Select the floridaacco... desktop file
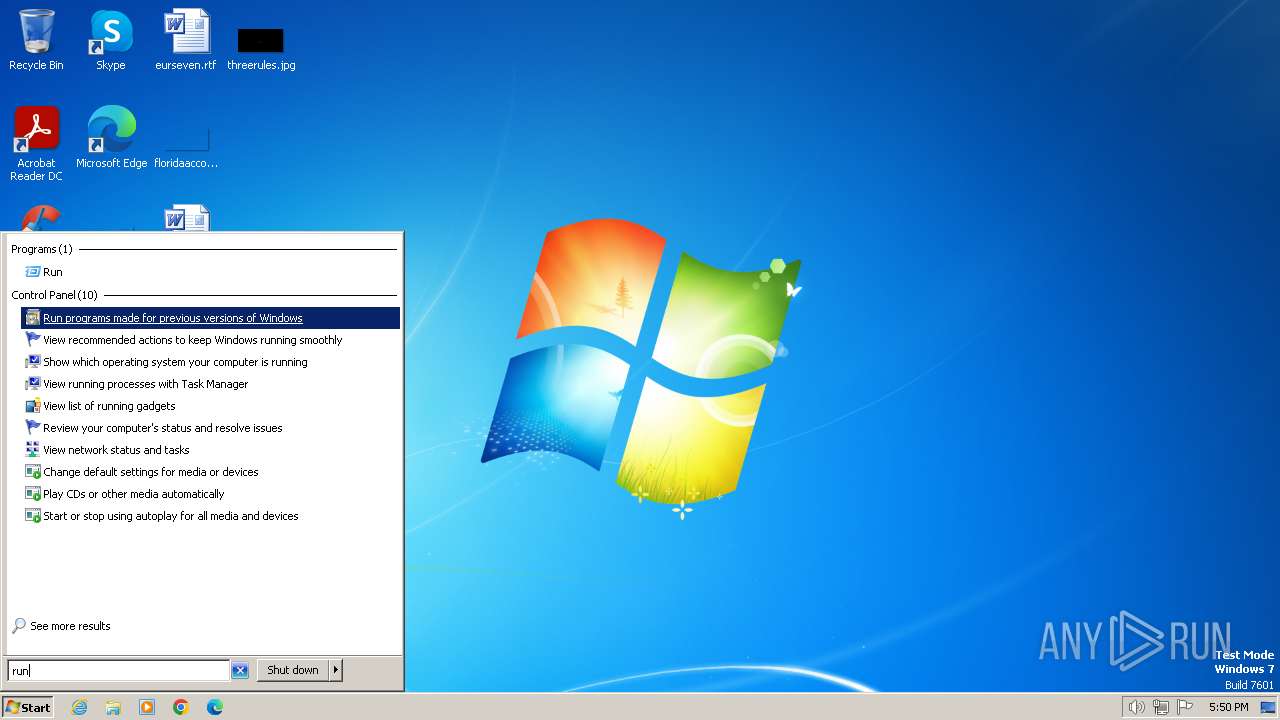This screenshot has width=1280, height=720. (x=186, y=150)
